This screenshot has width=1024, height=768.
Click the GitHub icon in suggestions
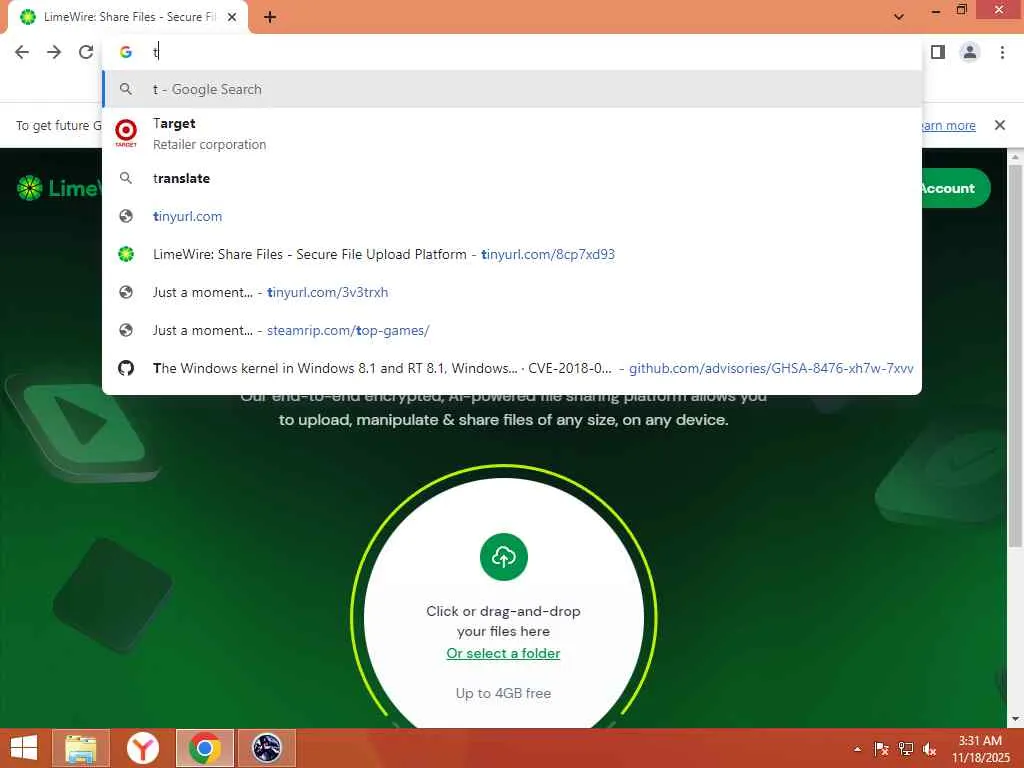(x=126, y=368)
